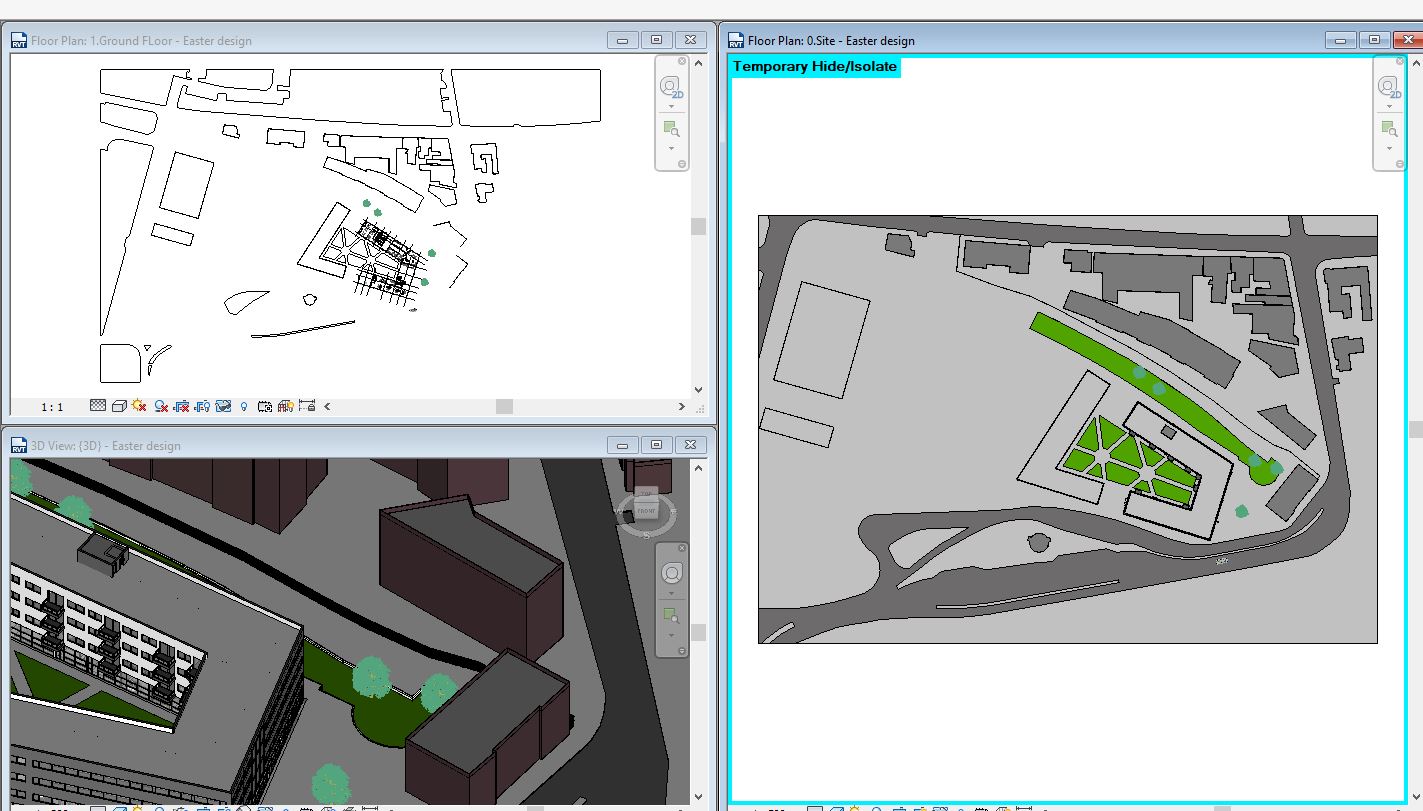
Task: Click right arrow of Ground Floor horizontal scrollbar
Action: pyautogui.click(x=682, y=407)
